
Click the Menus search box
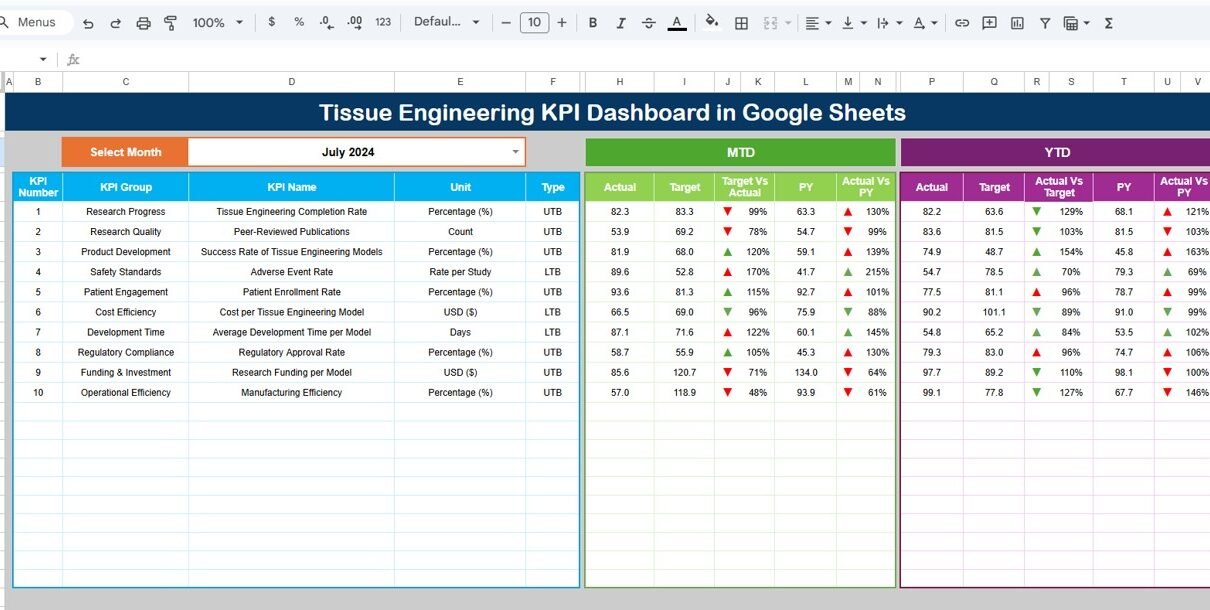click(x=37, y=22)
